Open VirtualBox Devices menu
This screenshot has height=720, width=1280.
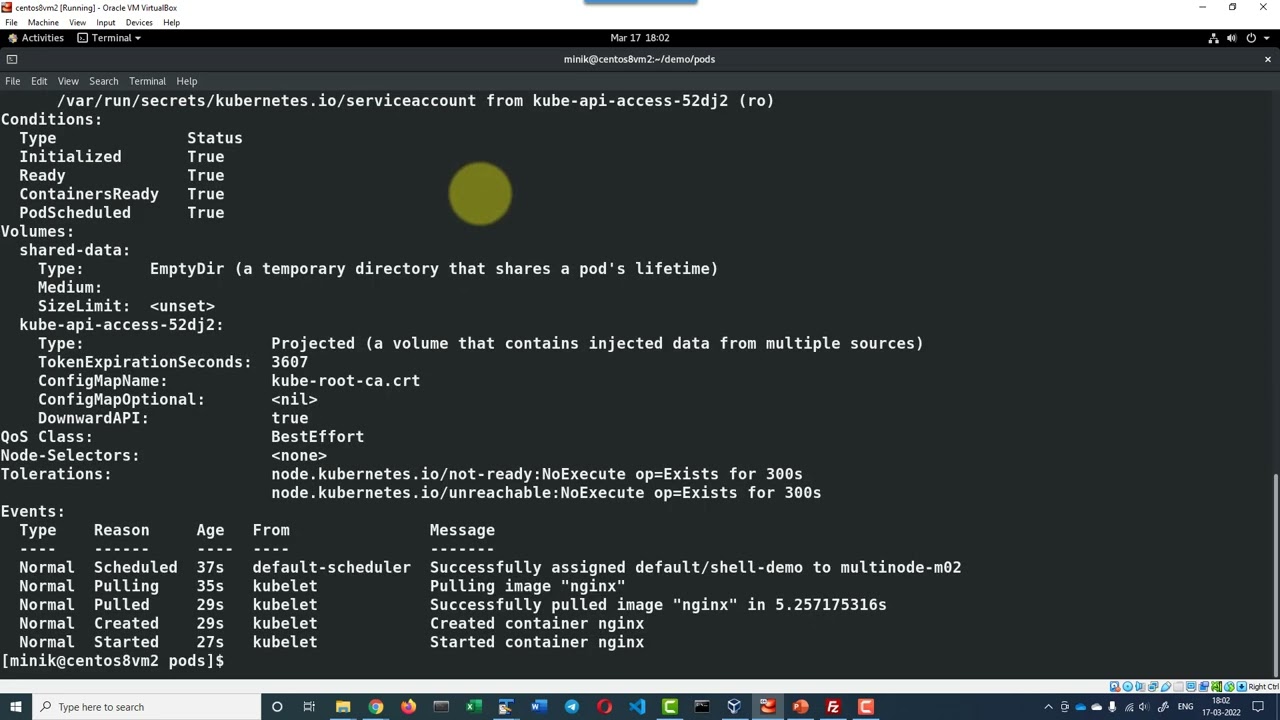point(139,22)
